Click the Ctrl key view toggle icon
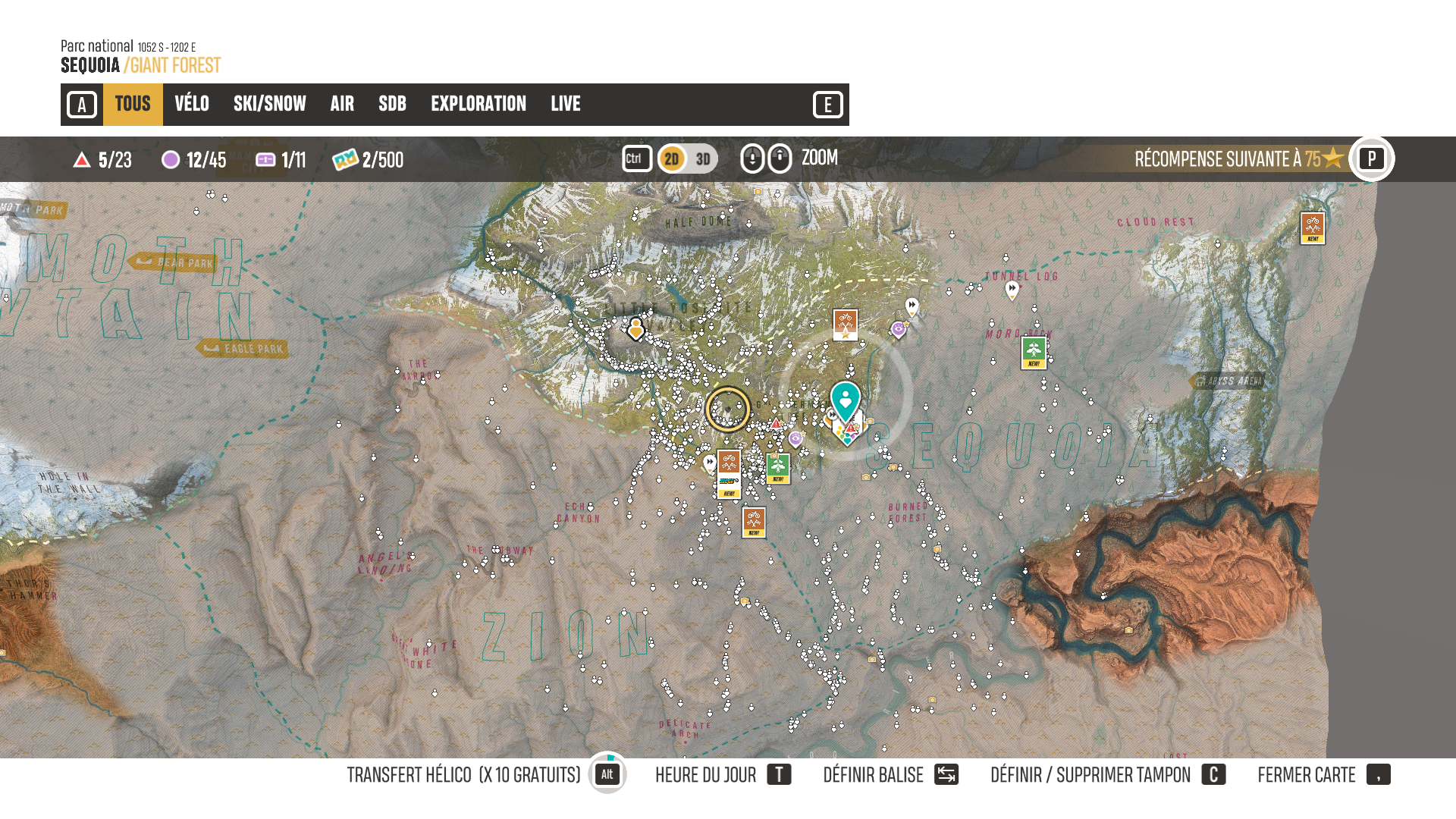The height and width of the screenshot is (819, 1456). coord(637,158)
